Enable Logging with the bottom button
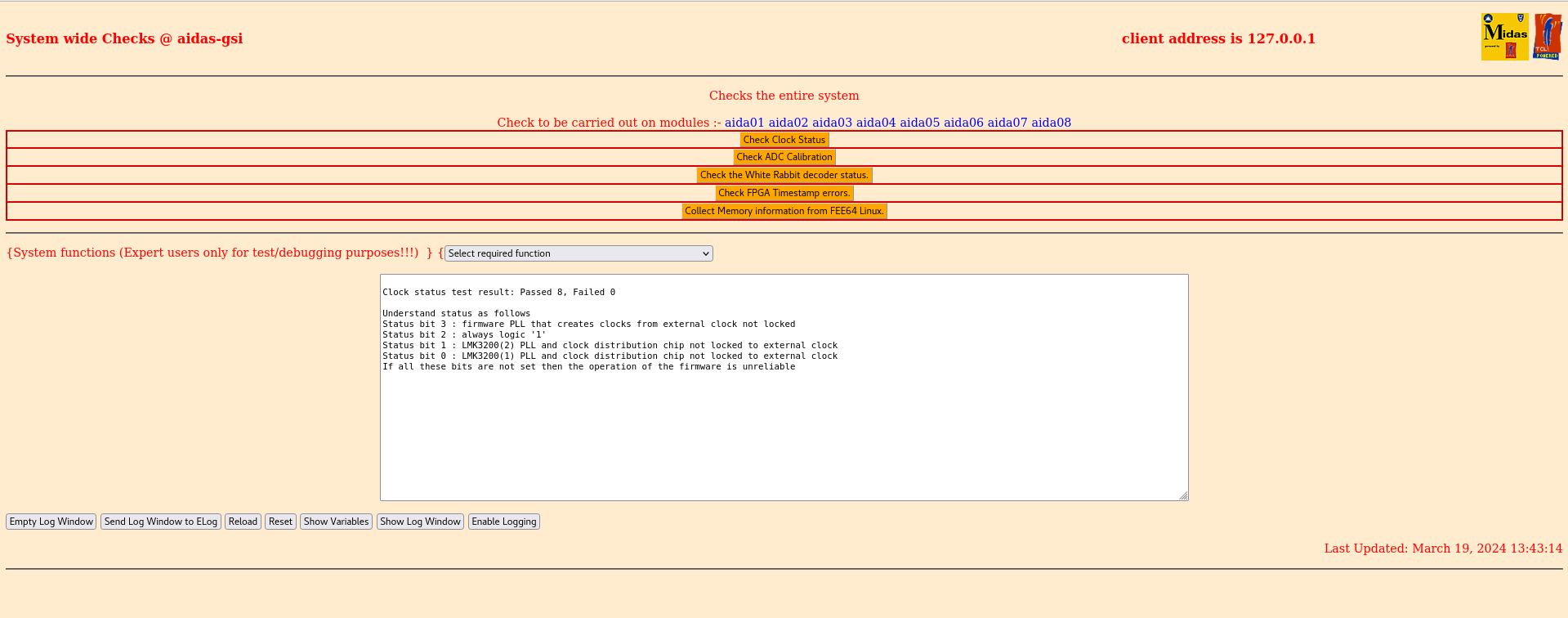Screen dimensions: 1568x618 [x=504, y=522]
